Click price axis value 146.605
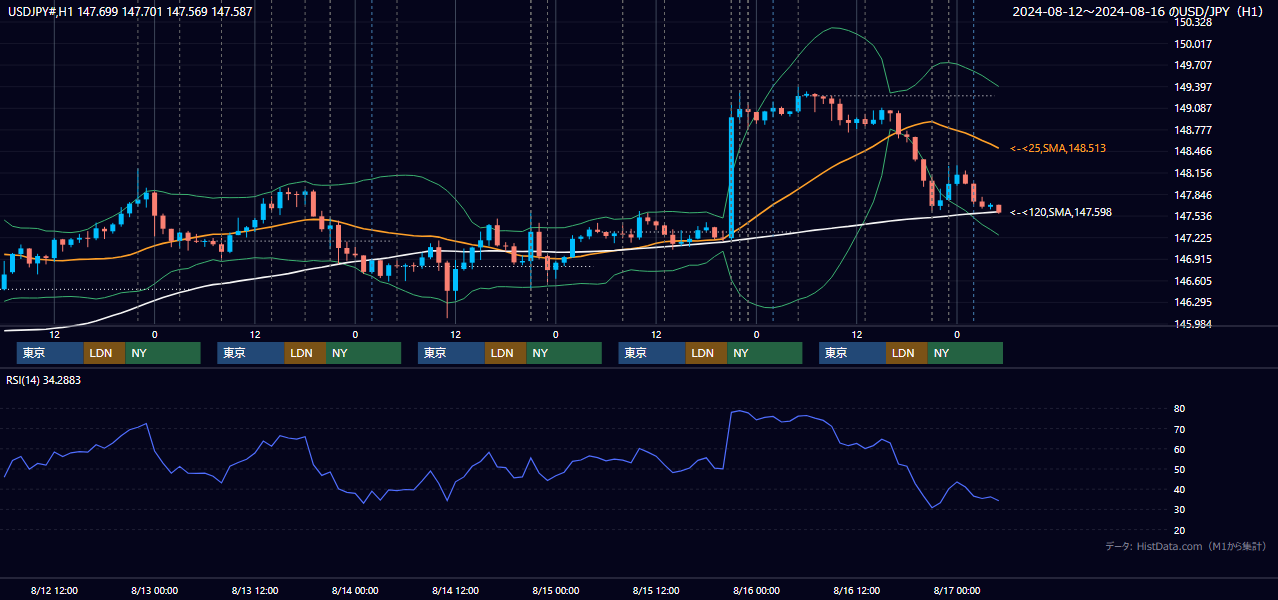 click(1194, 281)
